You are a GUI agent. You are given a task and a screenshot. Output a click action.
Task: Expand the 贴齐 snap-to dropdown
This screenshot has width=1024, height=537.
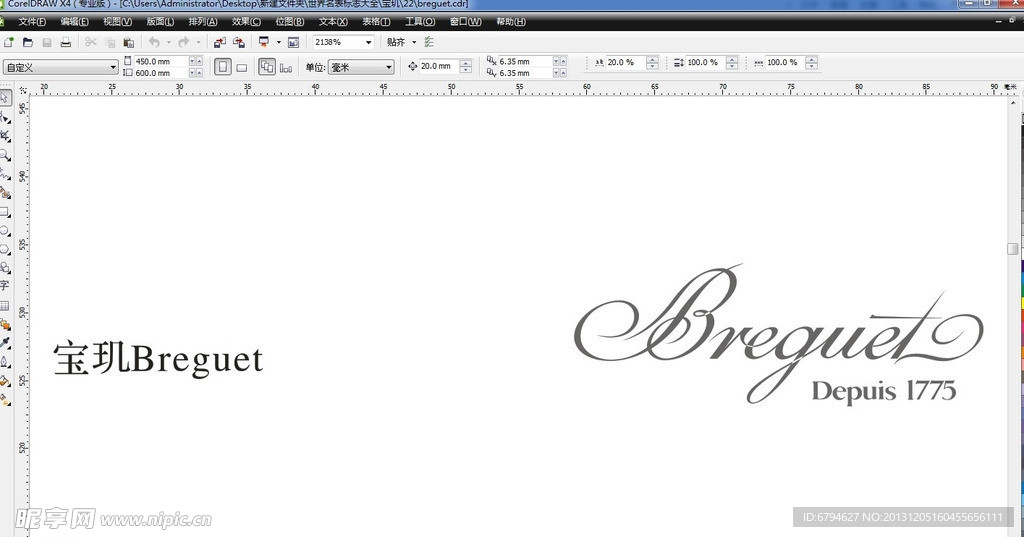(414, 42)
